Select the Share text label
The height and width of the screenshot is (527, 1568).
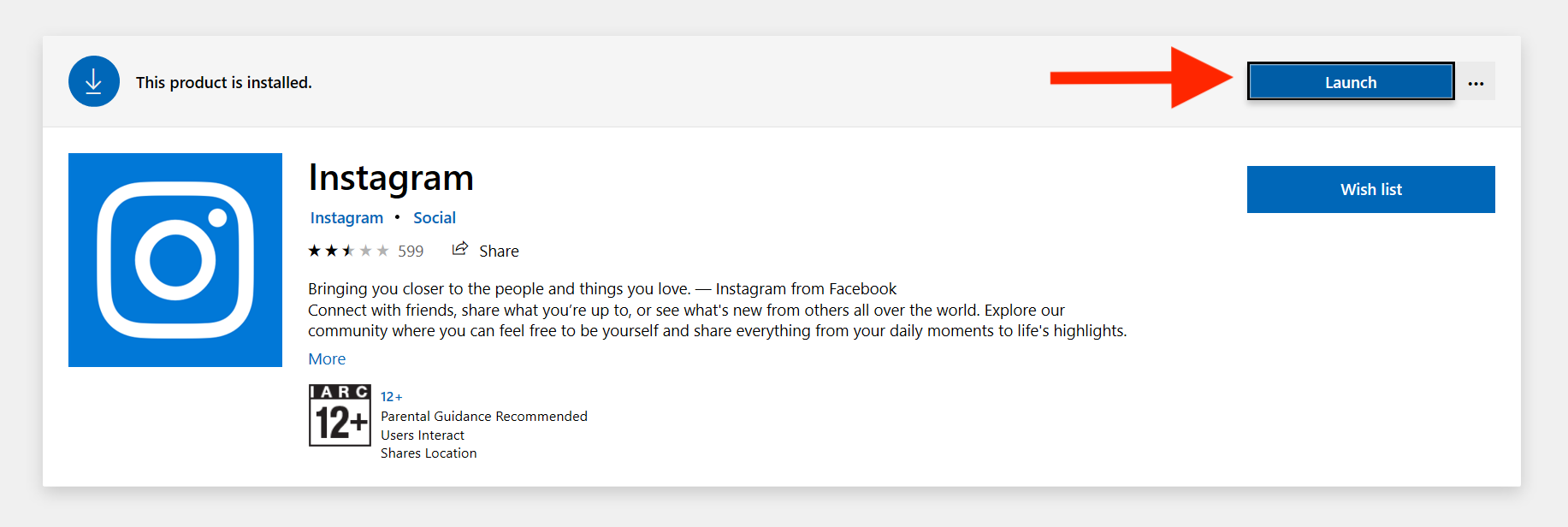[x=499, y=252]
